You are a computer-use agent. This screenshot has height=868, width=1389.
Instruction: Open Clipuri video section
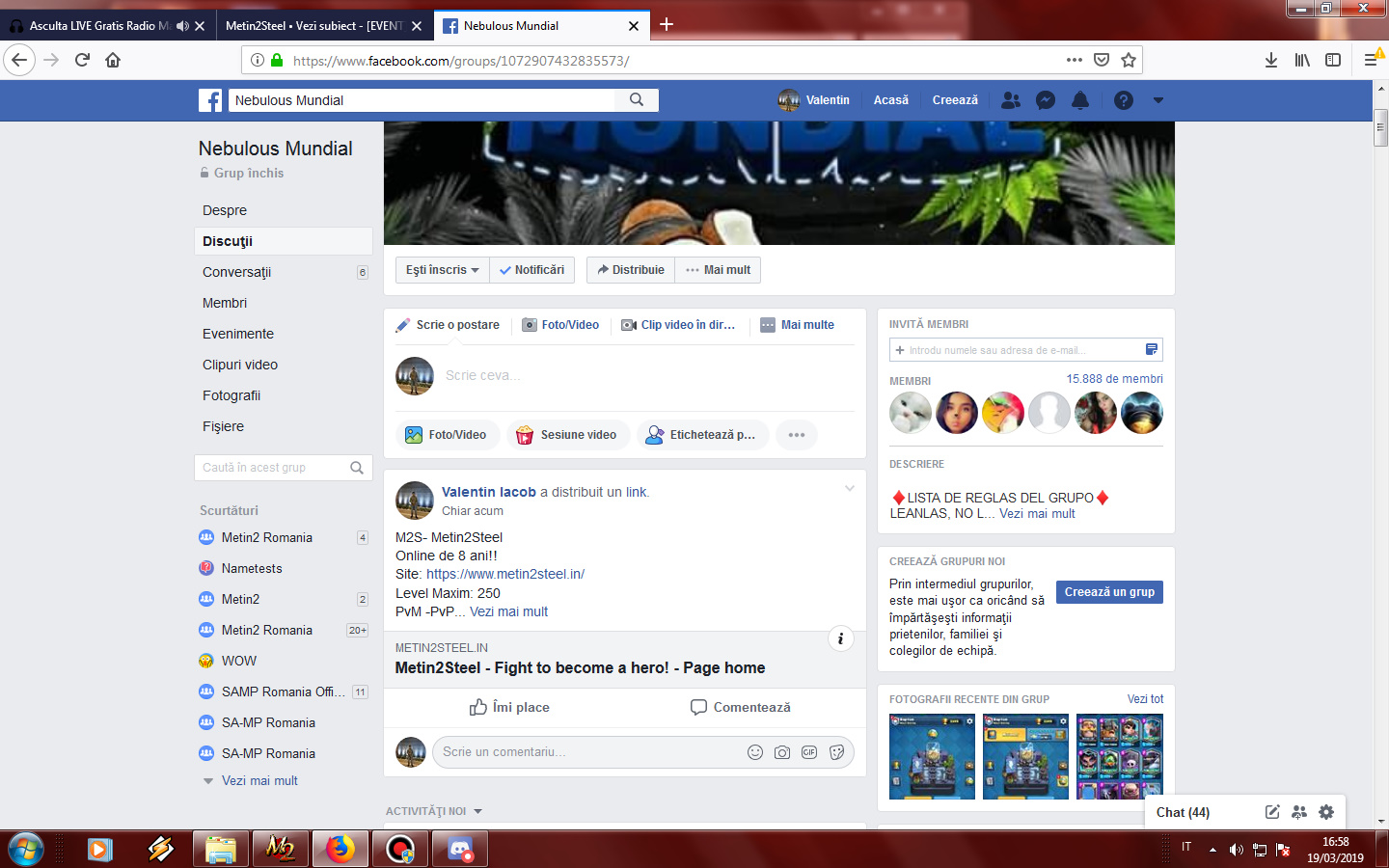(240, 365)
